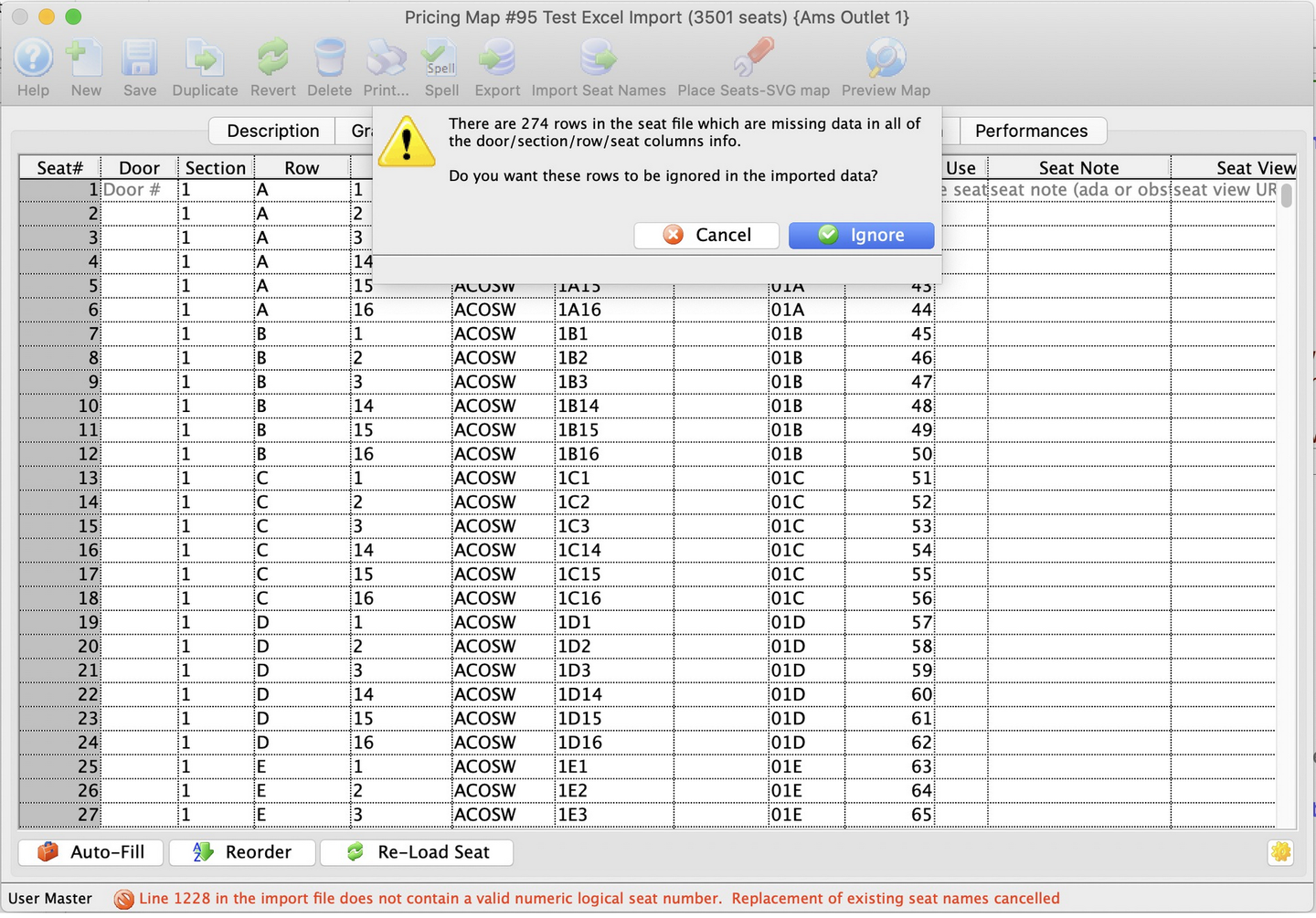1316x918 pixels.
Task: Select the 01E cell in seat row 26
Action: click(806, 790)
